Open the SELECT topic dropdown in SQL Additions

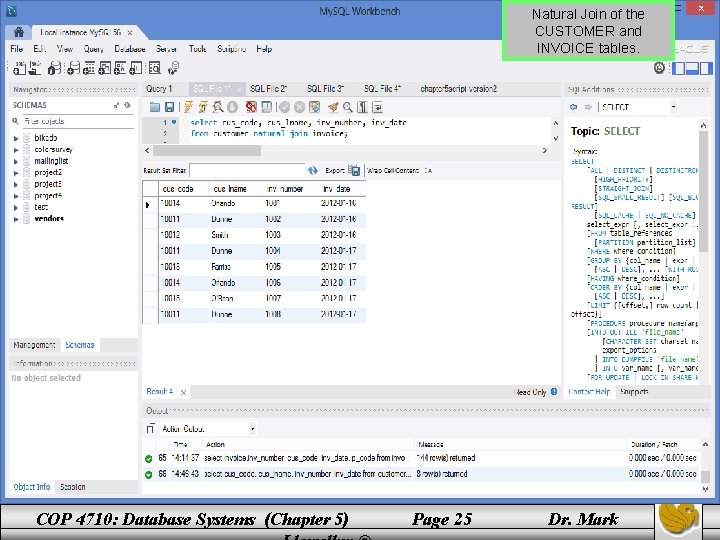click(673, 107)
